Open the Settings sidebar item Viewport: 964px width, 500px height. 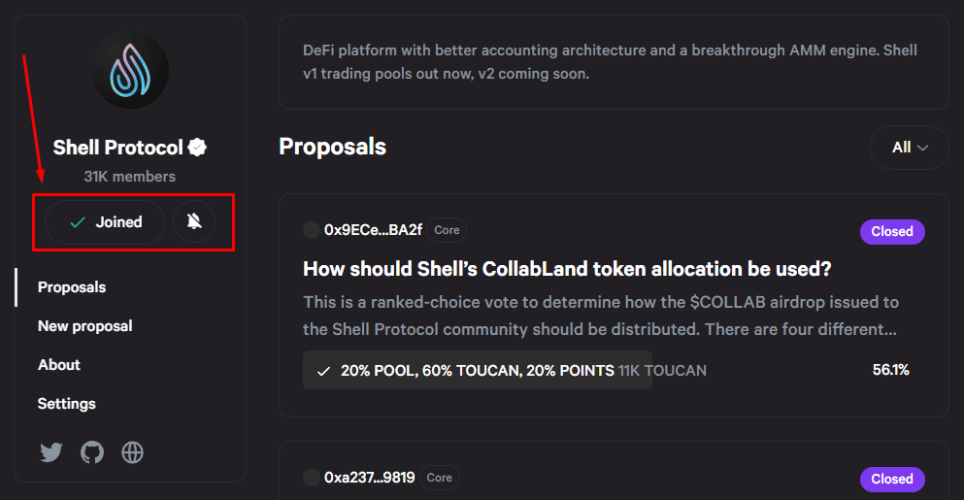tap(66, 403)
